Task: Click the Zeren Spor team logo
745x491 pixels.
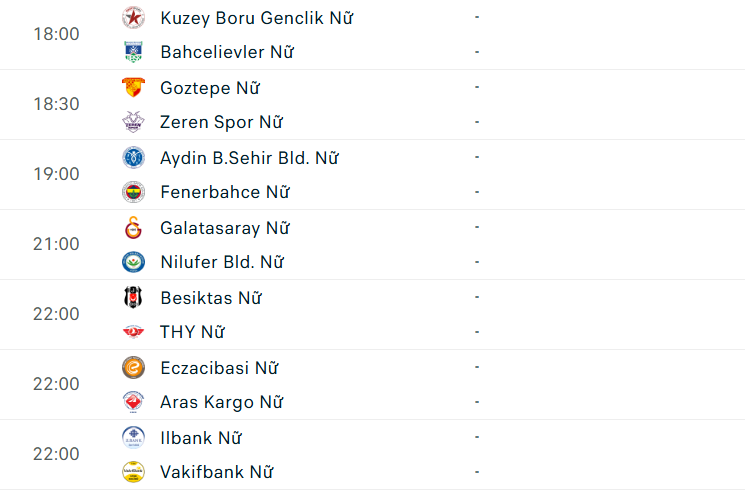Action: point(133,122)
